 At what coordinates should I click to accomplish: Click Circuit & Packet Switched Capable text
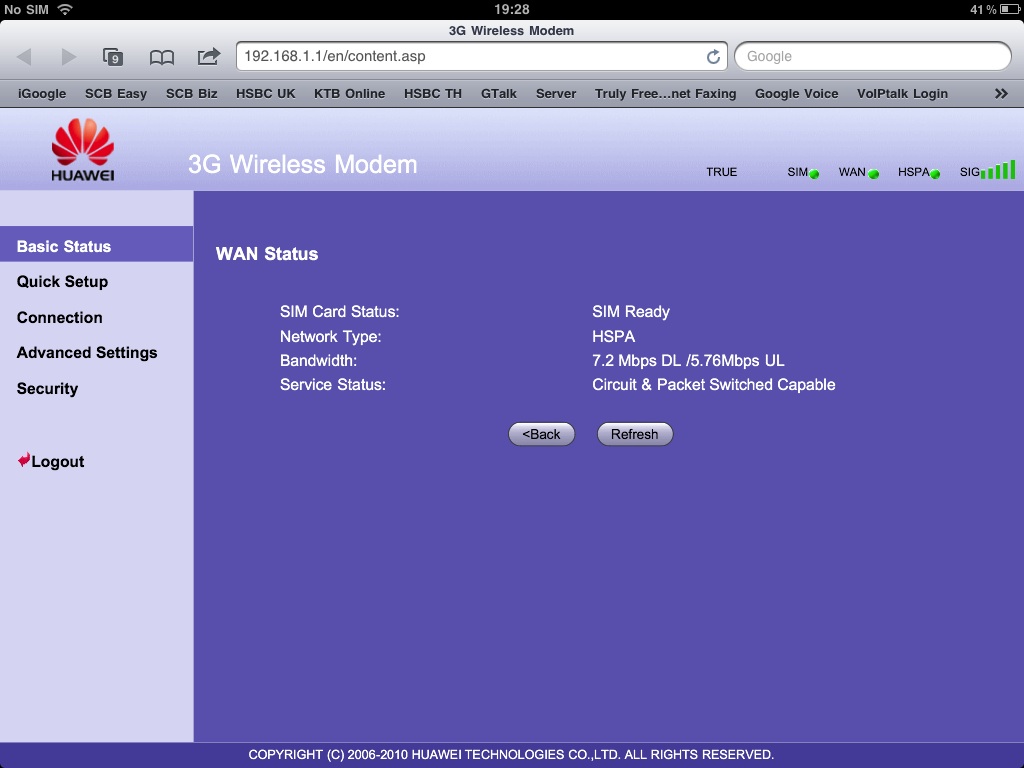[714, 385]
